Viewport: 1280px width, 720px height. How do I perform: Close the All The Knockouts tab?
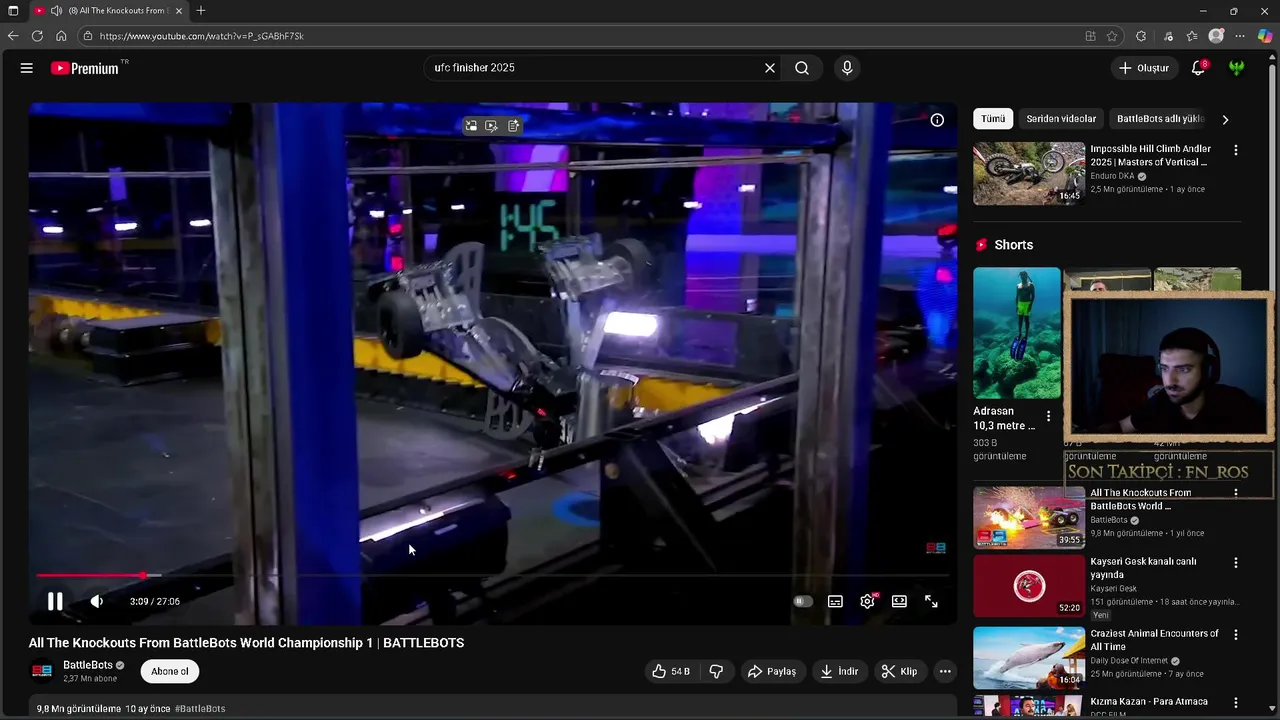tap(179, 11)
